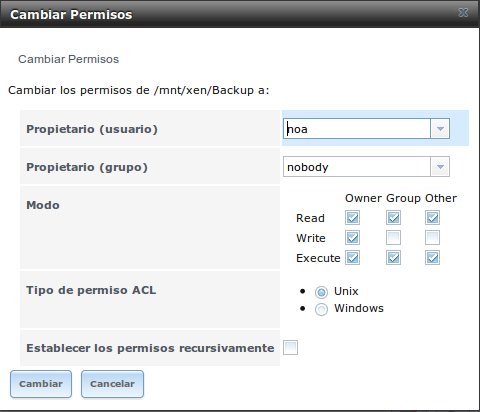Click the Propietario (grupo) label
The height and width of the screenshot is (412, 480).
[87, 167]
